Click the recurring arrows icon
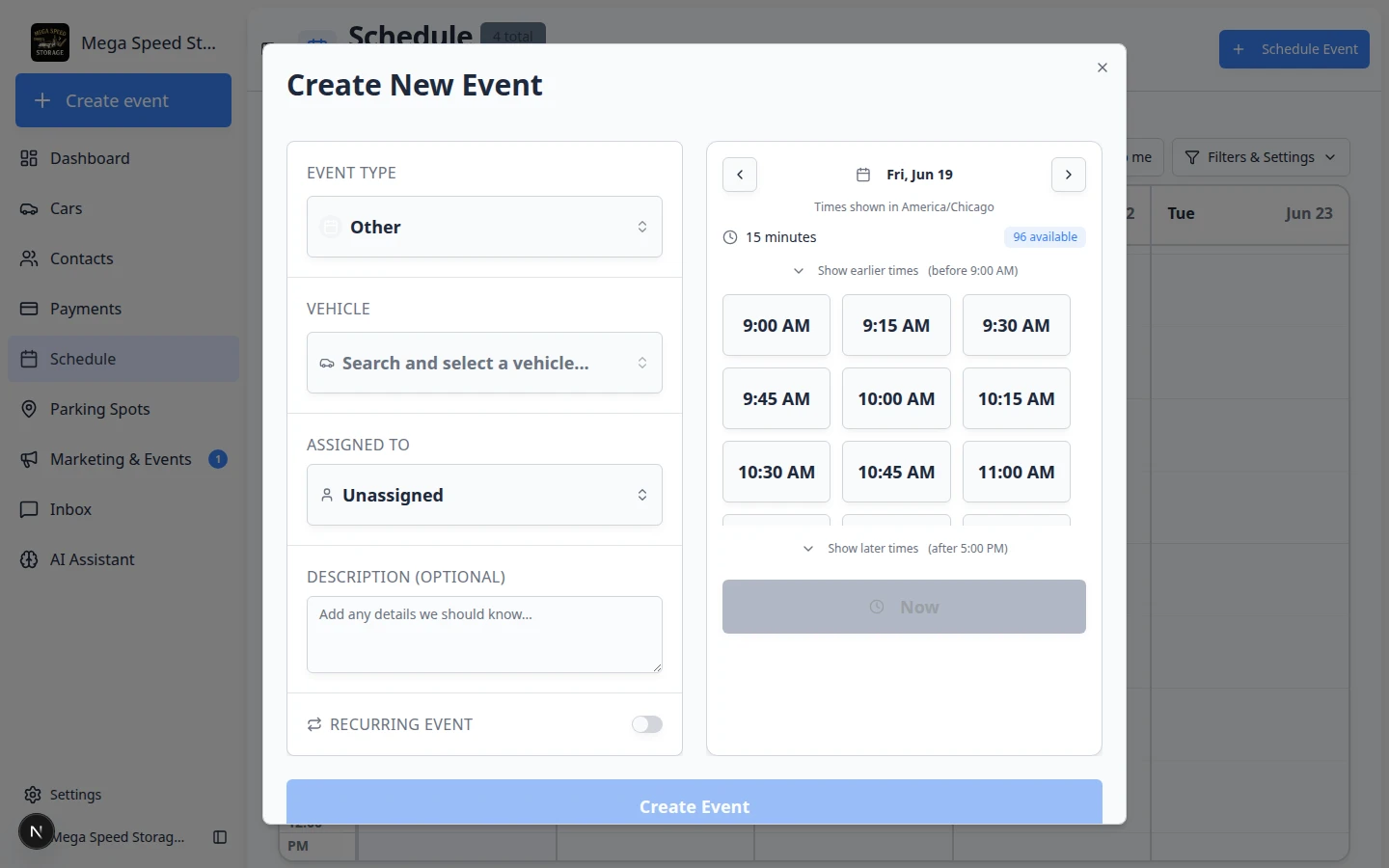 point(314,724)
